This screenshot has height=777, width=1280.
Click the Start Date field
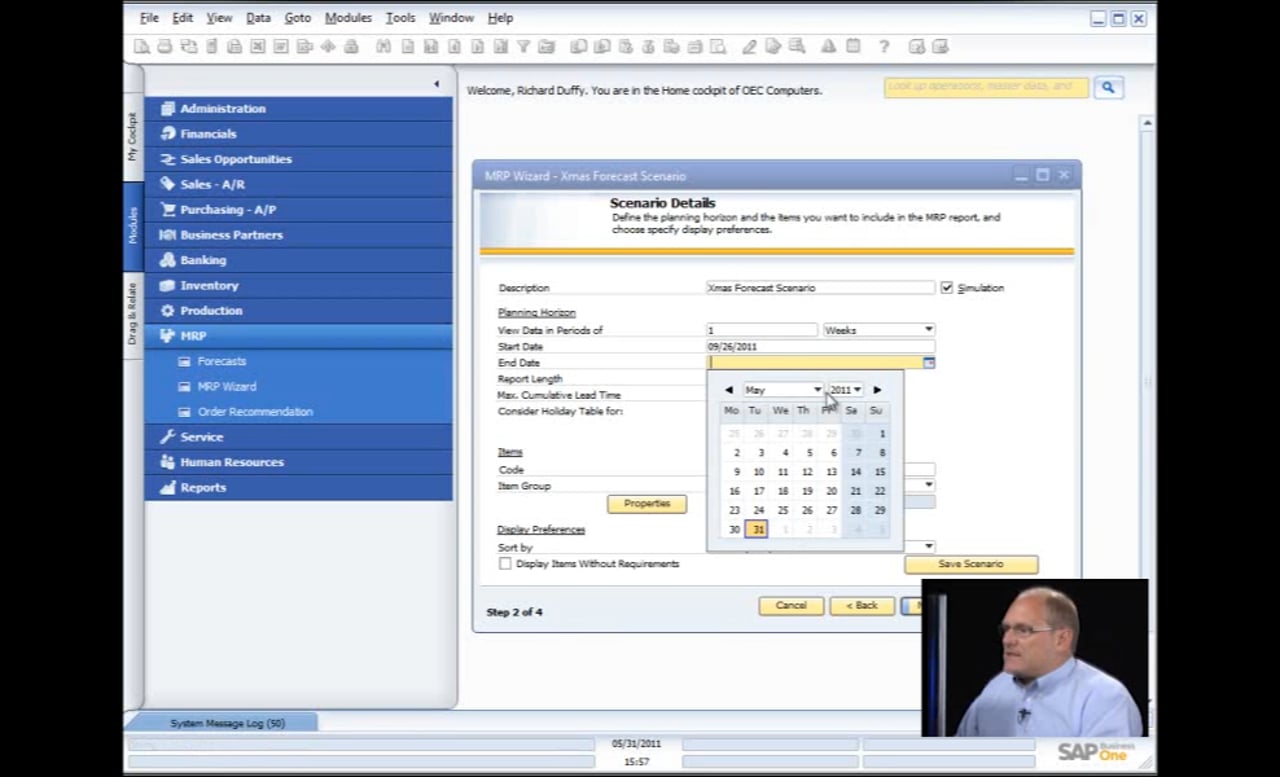point(820,347)
